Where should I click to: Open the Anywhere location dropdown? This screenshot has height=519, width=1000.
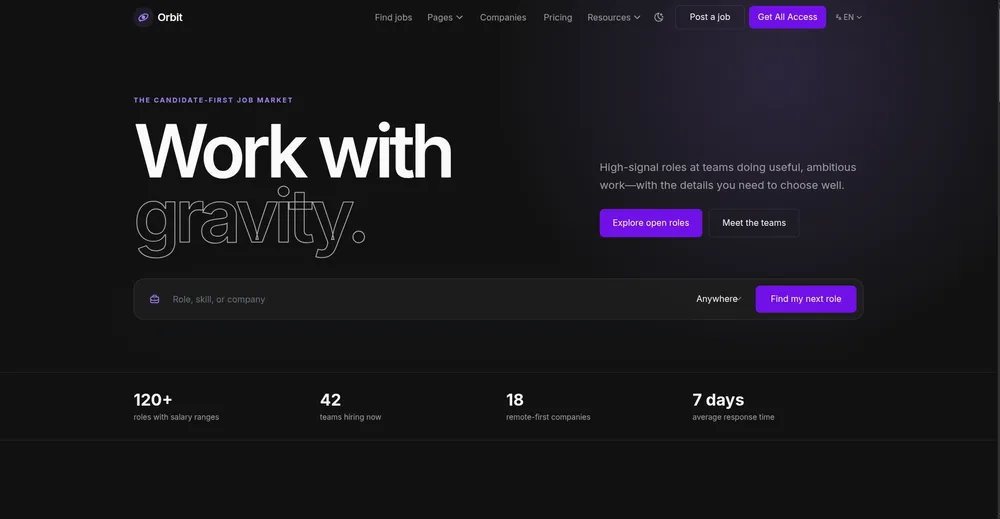[x=719, y=299]
